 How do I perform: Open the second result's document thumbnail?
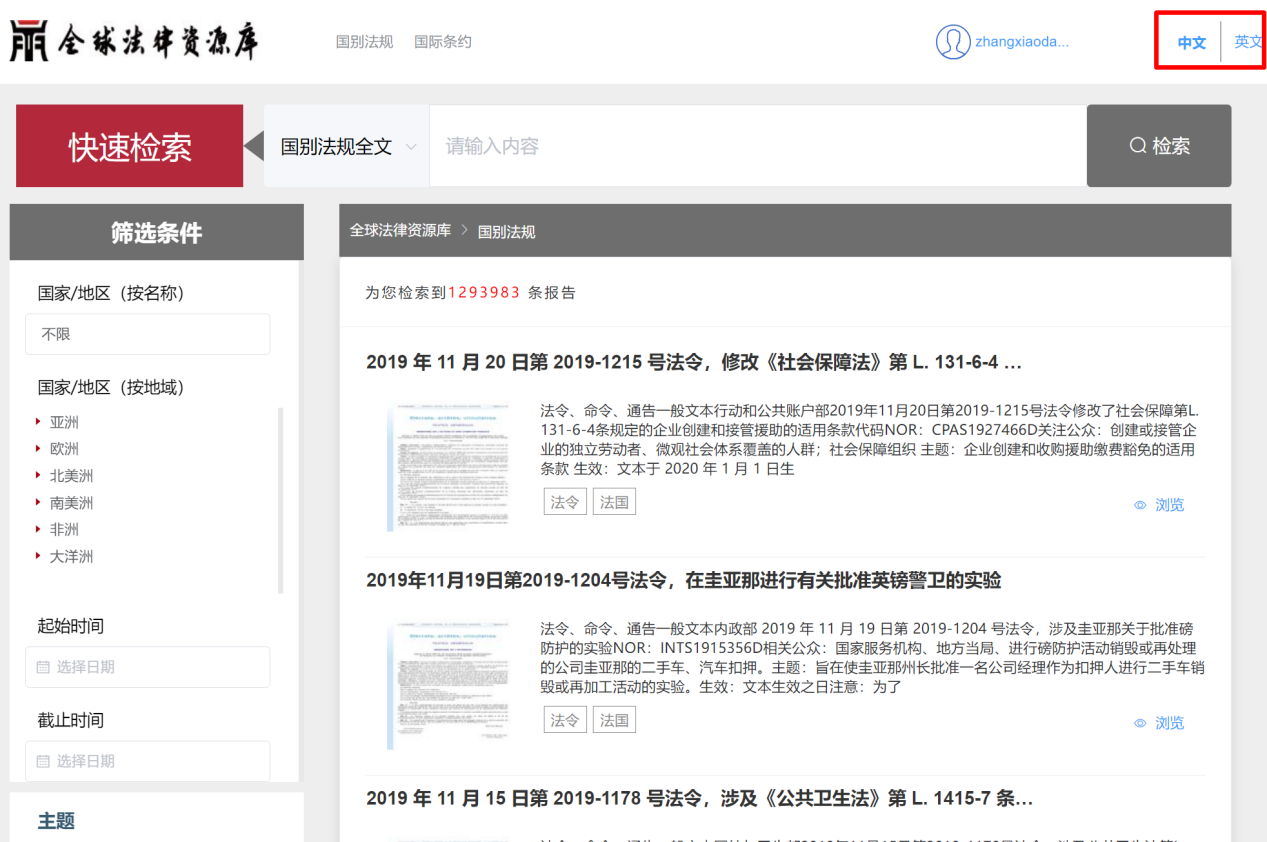tap(448, 685)
